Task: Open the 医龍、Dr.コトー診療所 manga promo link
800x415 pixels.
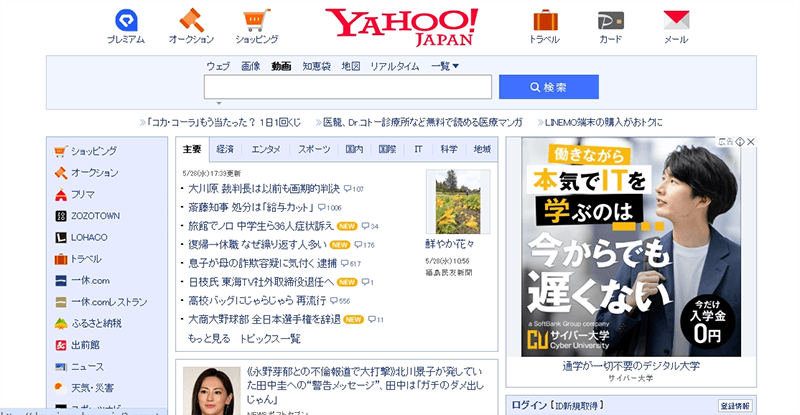Action: [x=423, y=123]
